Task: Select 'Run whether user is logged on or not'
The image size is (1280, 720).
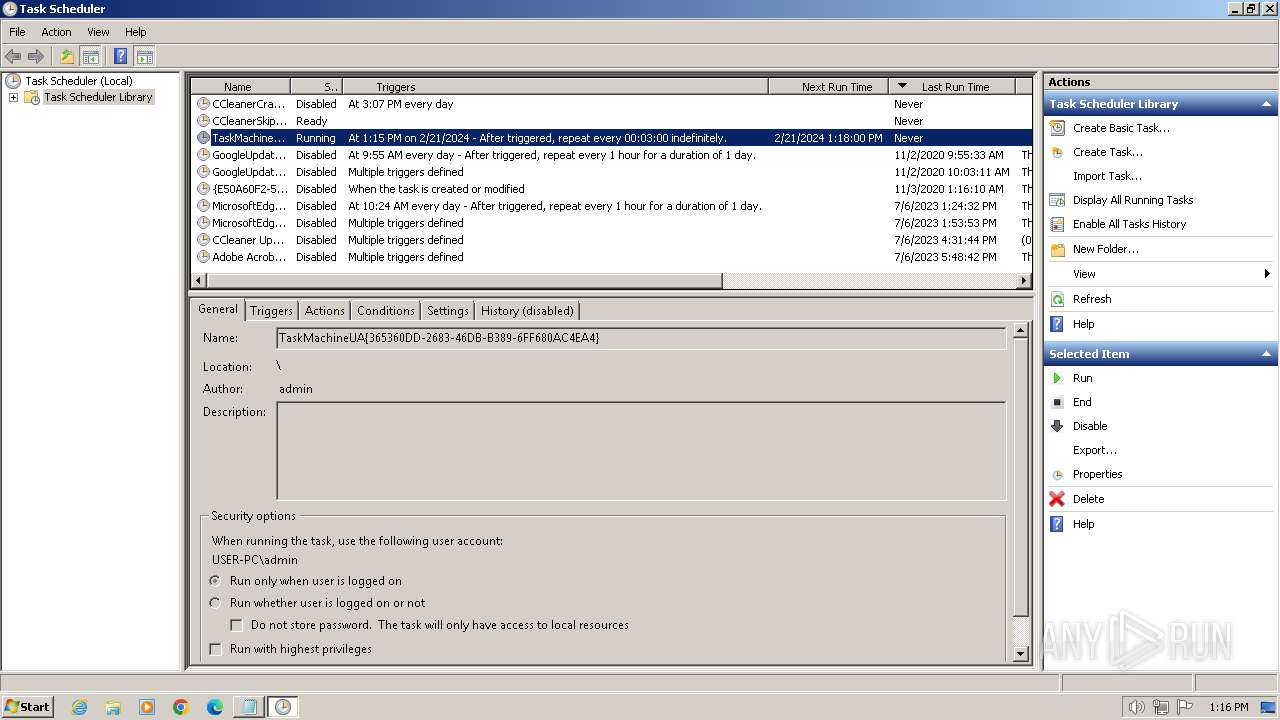Action: 214,603
